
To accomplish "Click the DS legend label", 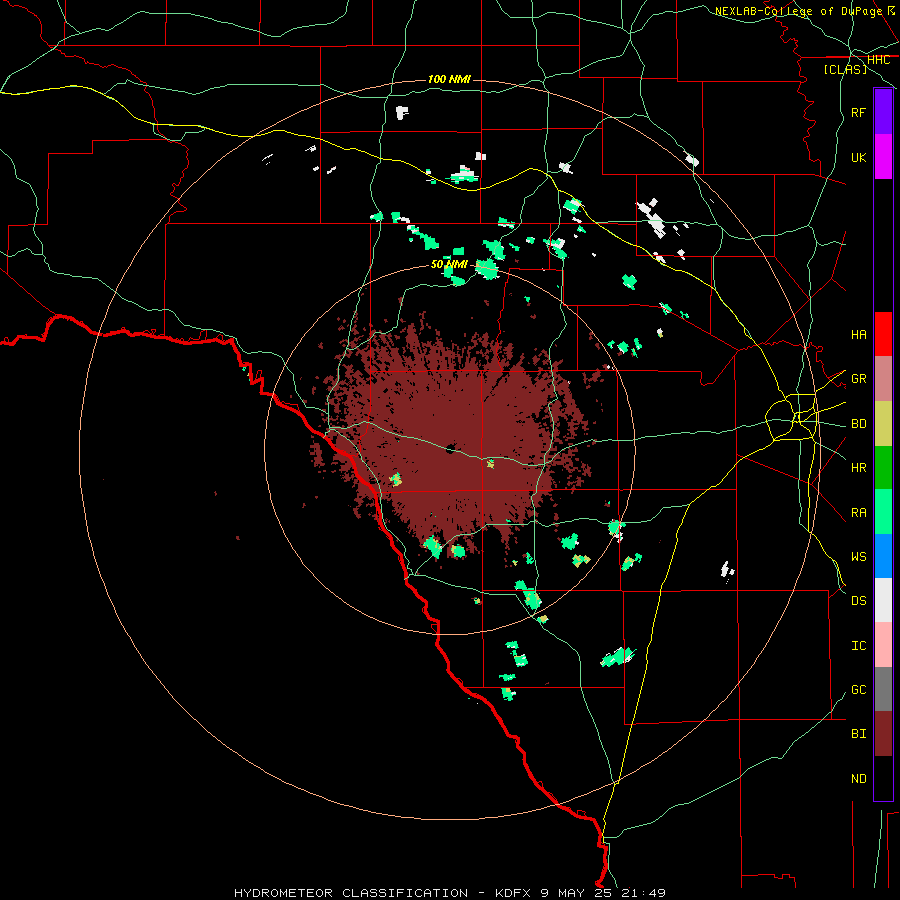I will (x=858, y=600).
